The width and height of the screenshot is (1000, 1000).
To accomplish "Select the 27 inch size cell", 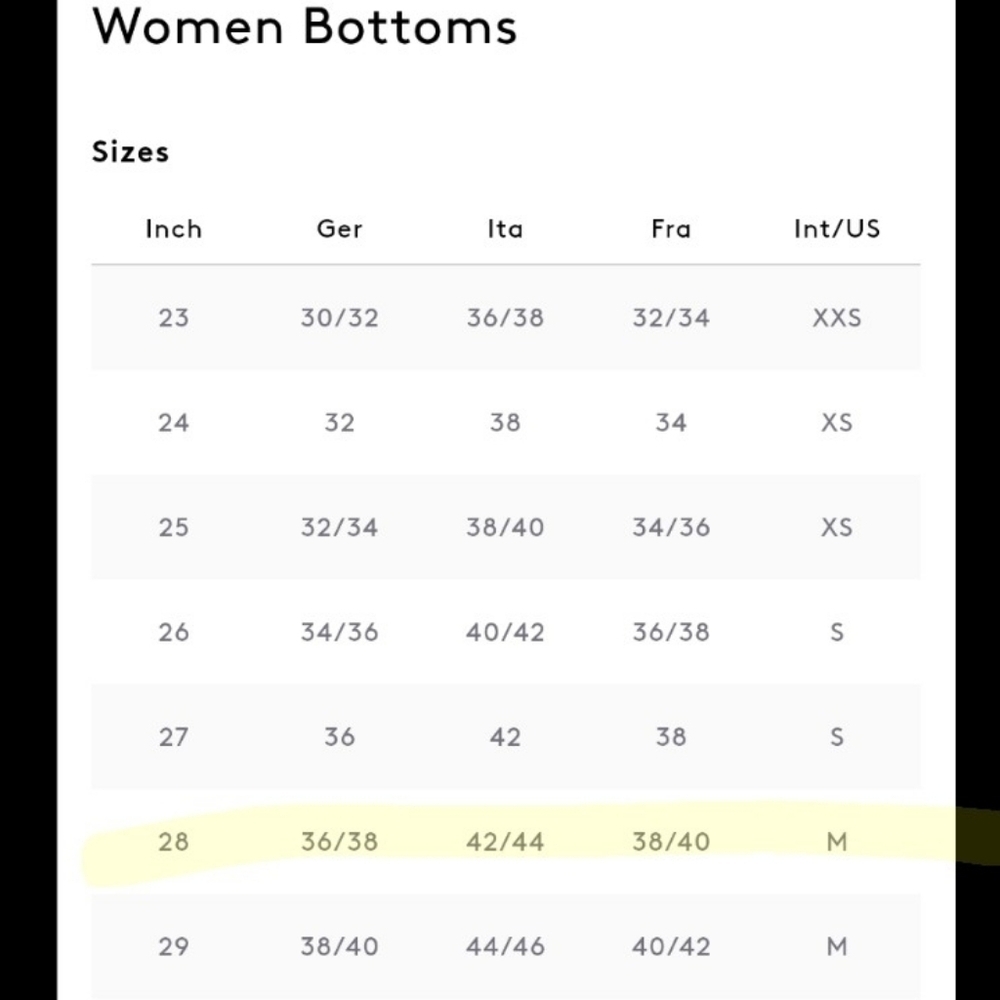I will [x=173, y=737].
